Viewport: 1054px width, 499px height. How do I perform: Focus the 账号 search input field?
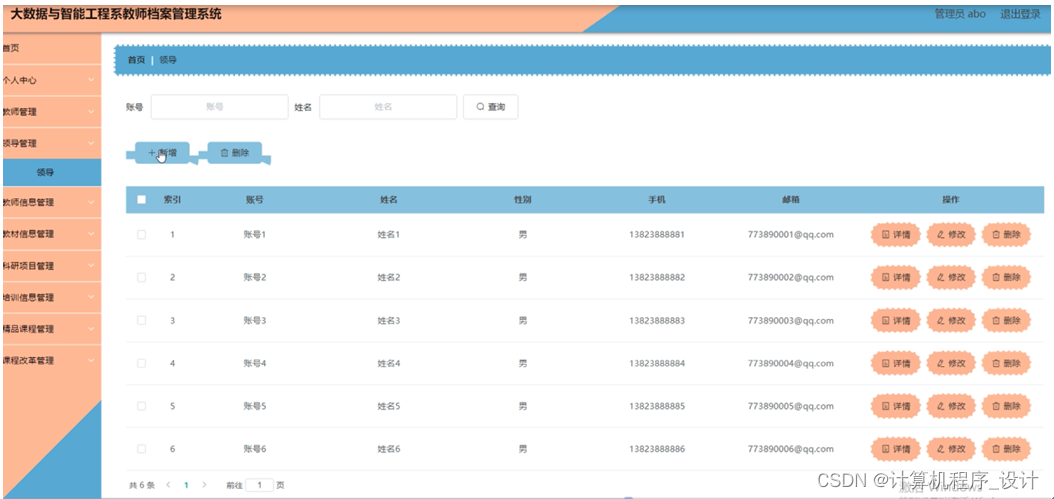click(219, 107)
